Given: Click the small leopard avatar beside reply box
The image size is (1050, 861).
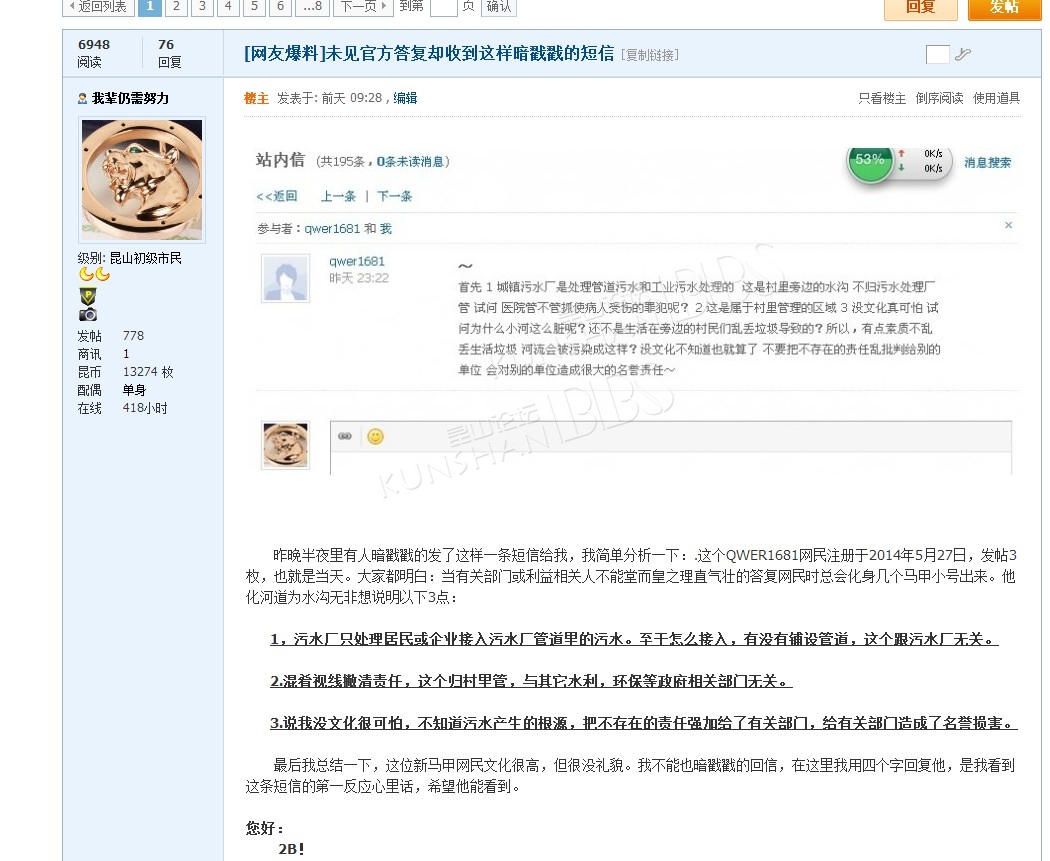Looking at the screenshot, I should (x=285, y=445).
